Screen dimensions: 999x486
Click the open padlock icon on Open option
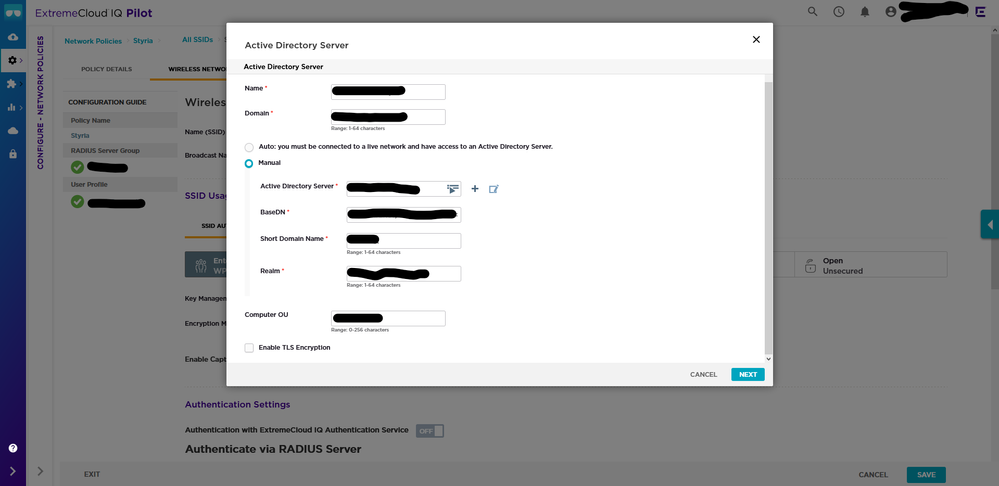tap(810, 266)
